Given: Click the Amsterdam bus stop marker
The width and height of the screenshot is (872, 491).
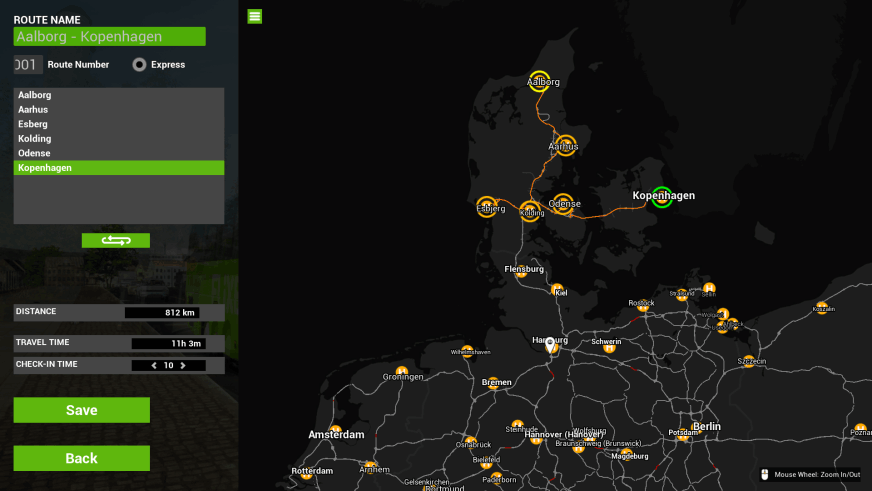Looking at the screenshot, I should (x=335, y=430).
